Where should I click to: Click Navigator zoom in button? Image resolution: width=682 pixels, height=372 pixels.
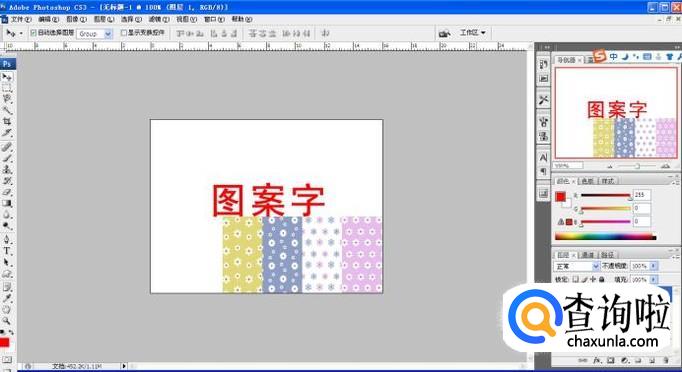pos(665,166)
